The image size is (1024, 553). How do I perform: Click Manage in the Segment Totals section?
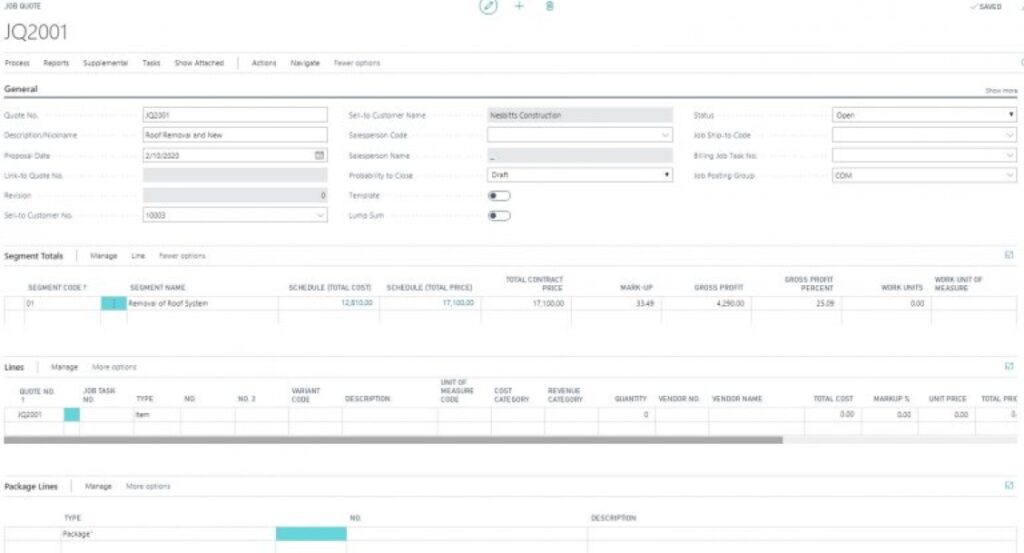[x=104, y=256]
